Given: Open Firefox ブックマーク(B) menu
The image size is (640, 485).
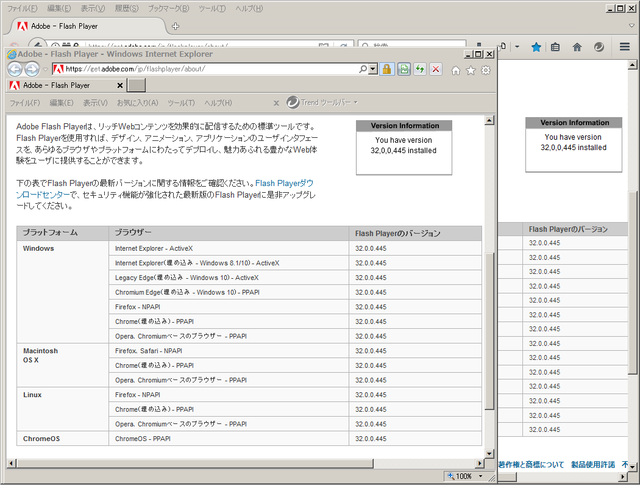Looking at the screenshot, I should 169,9.
